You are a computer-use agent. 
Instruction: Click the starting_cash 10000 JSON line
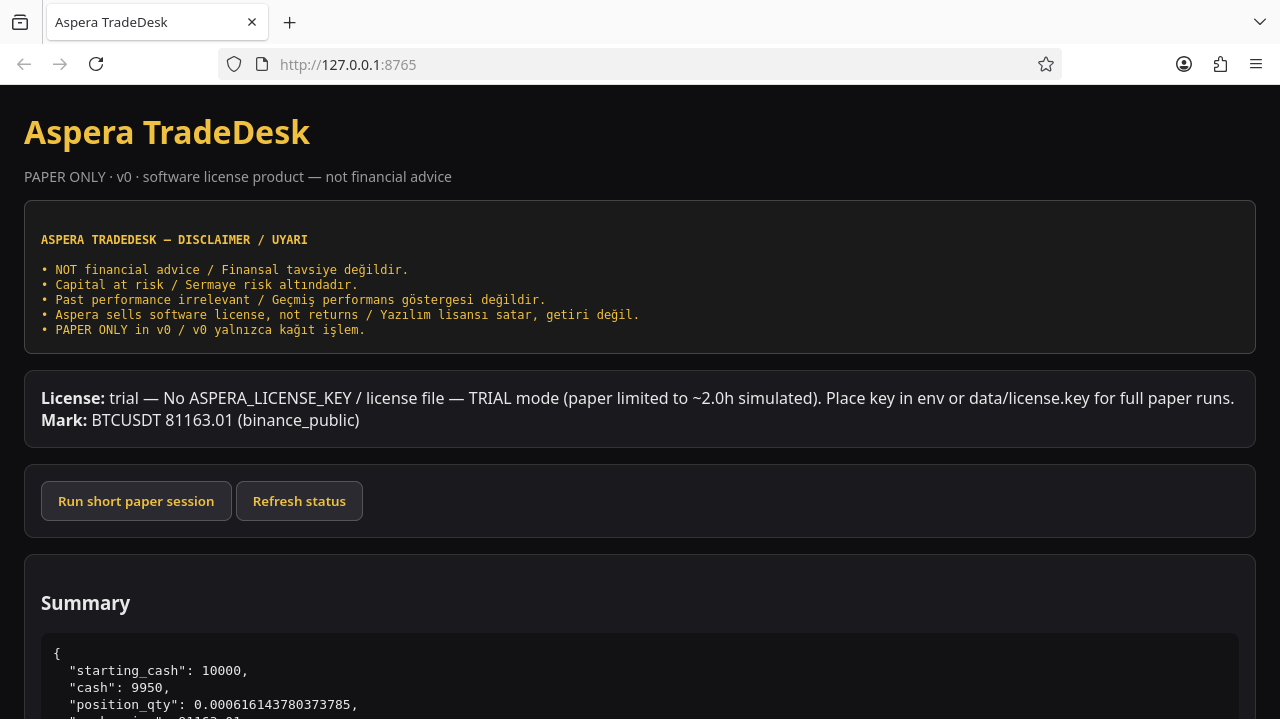(158, 671)
